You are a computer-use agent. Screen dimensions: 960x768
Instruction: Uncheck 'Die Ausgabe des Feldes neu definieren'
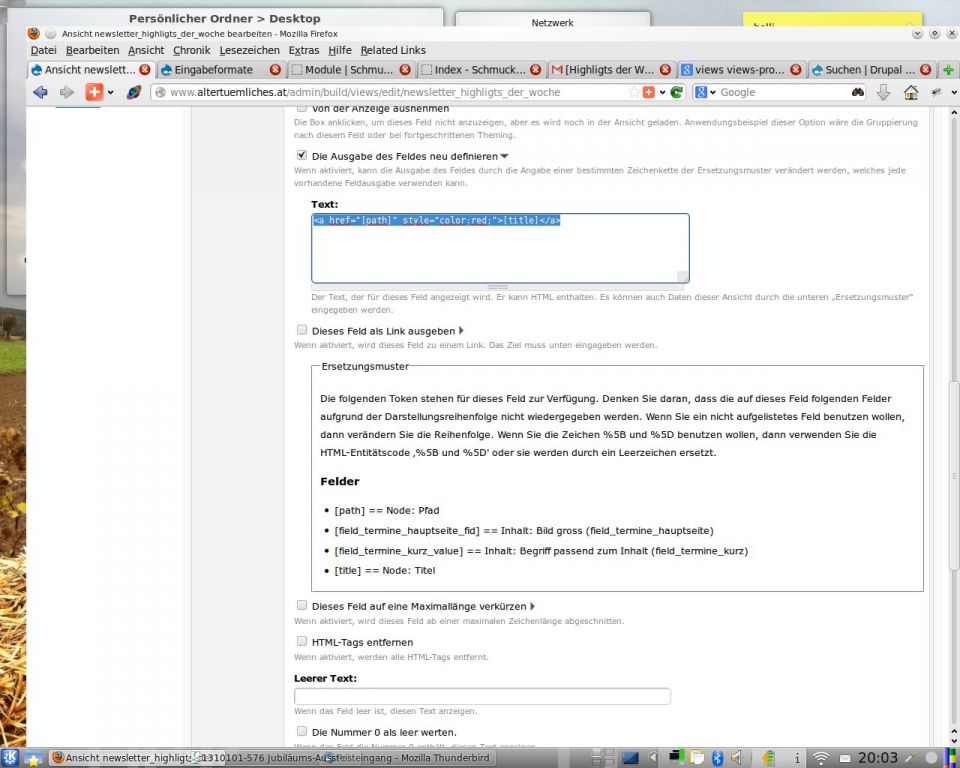(302, 156)
